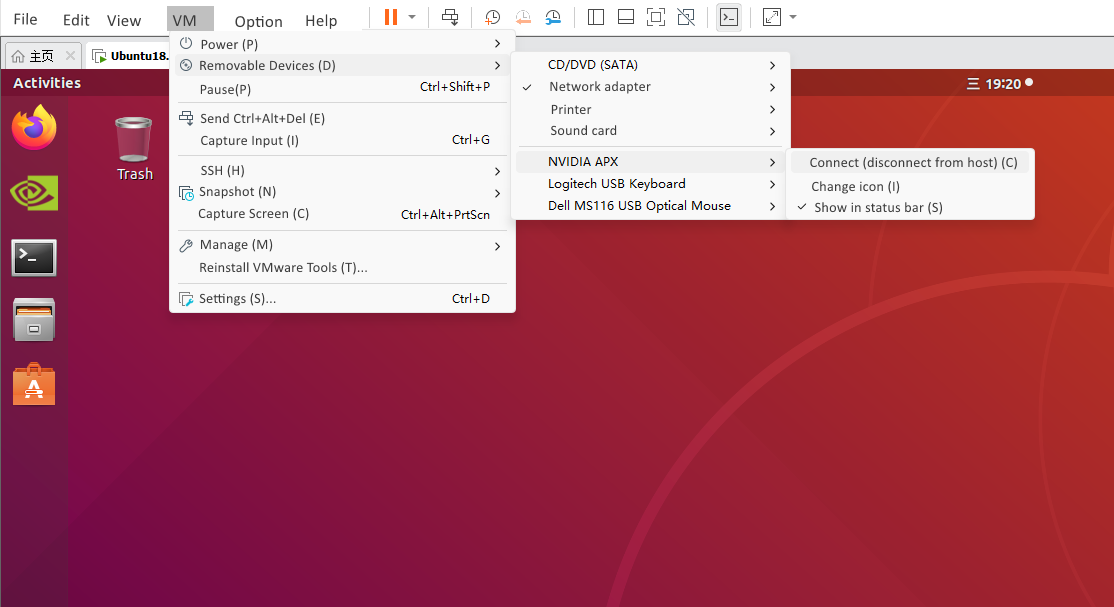Enter full screen mode from the toolbar
Image resolution: width=1114 pixels, height=607 pixels.
655,18
